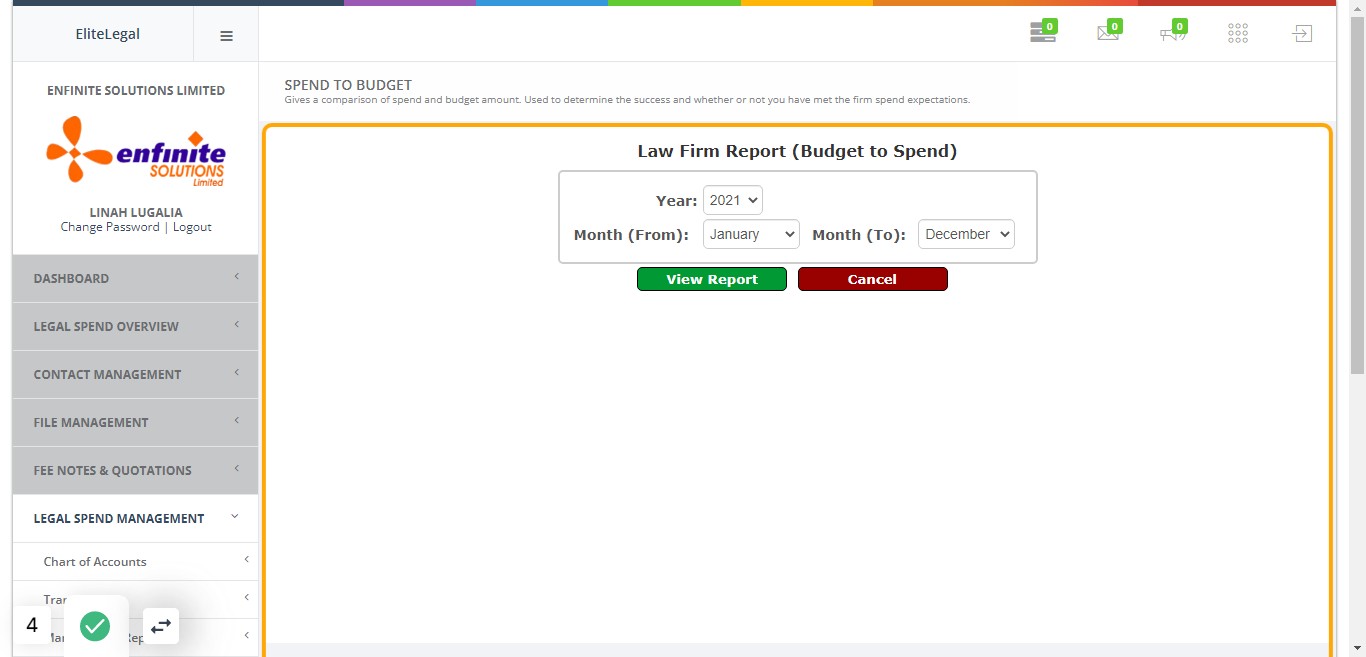Viewport: 1366px width, 657px height.
Task: Open the Month (From) dropdown showing January
Action: click(751, 234)
